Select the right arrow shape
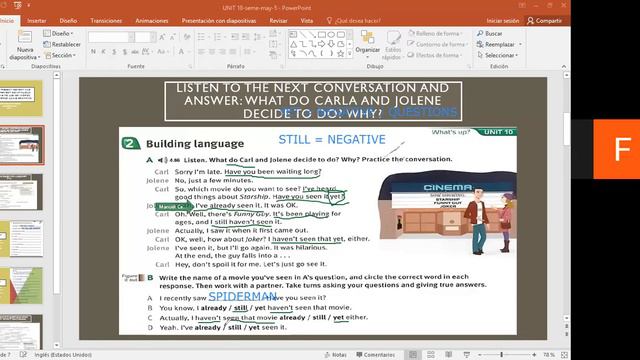The height and width of the screenshot is (360, 640). click(x=322, y=44)
